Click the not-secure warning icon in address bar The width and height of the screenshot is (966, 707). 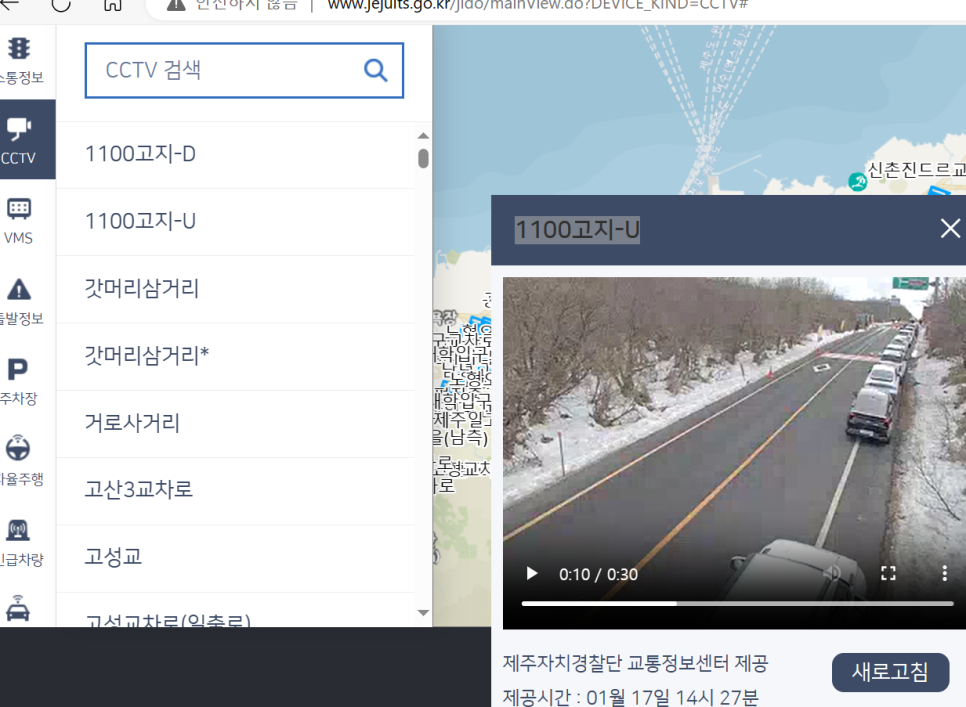click(x=176, y=5)
